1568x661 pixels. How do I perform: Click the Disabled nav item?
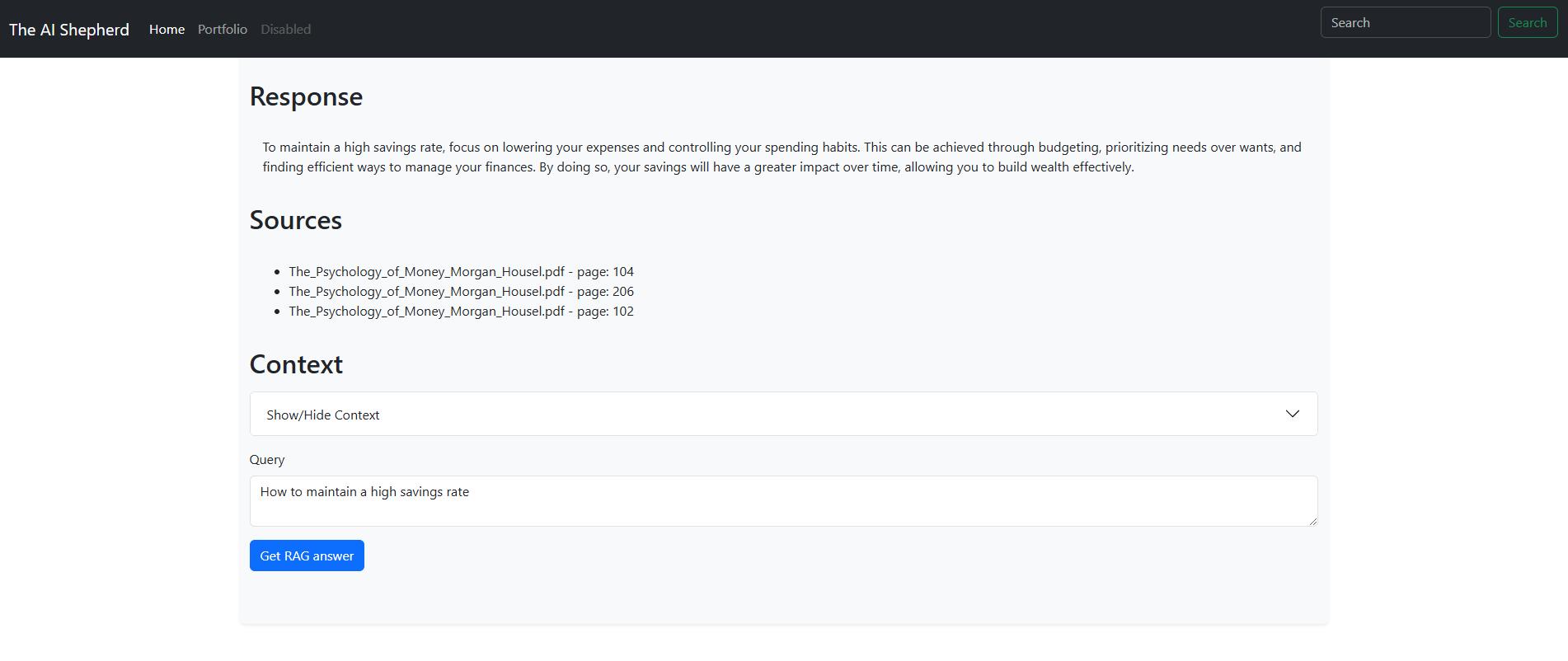click(285, 30)
